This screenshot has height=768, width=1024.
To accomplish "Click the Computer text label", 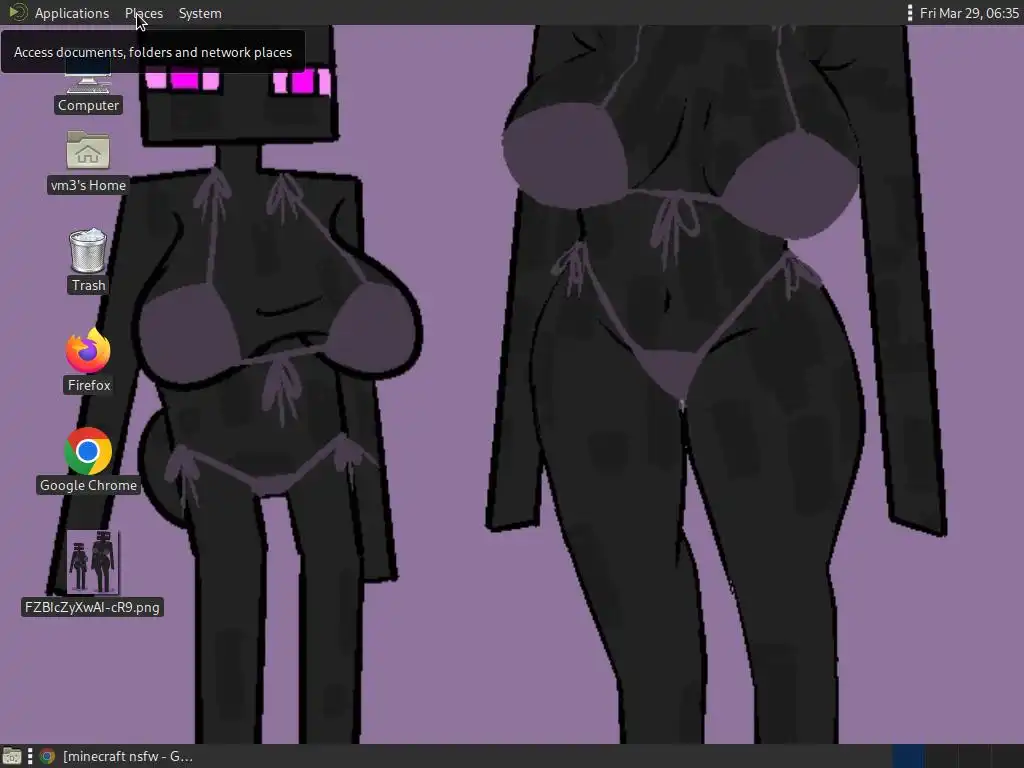I will coord(88,105).
